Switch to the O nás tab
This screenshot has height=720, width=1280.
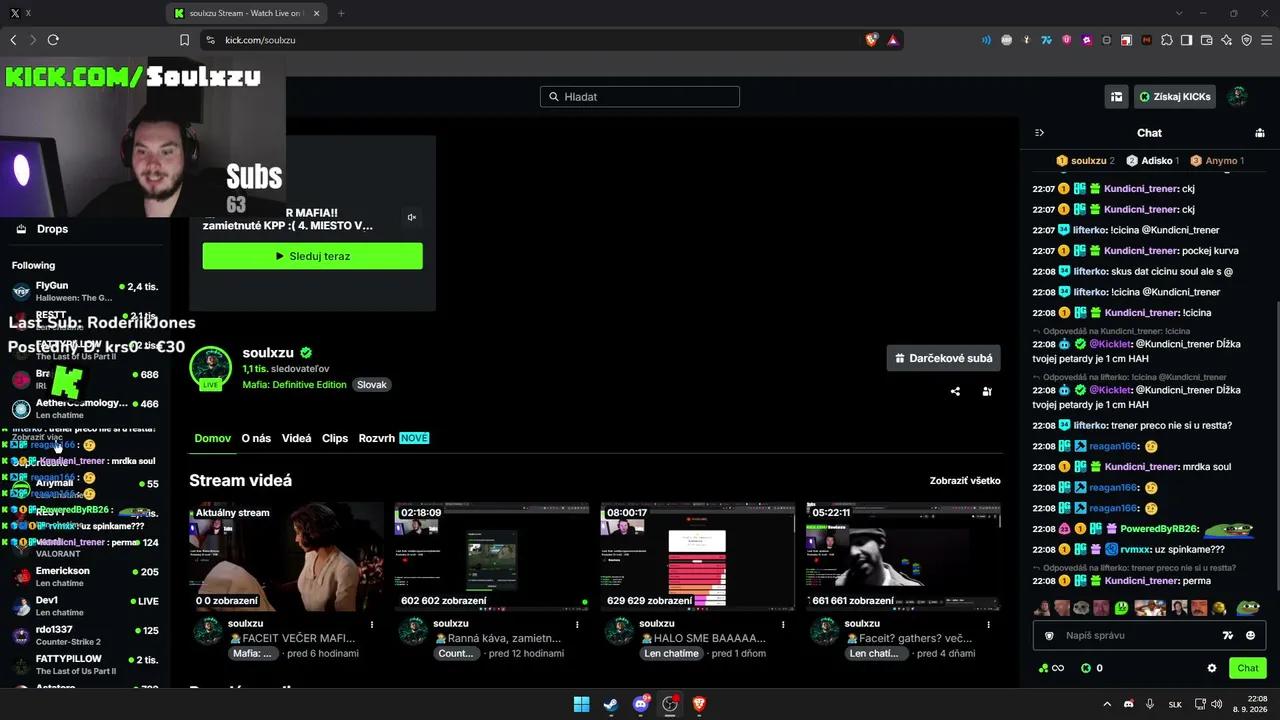[x=256, y=438]
